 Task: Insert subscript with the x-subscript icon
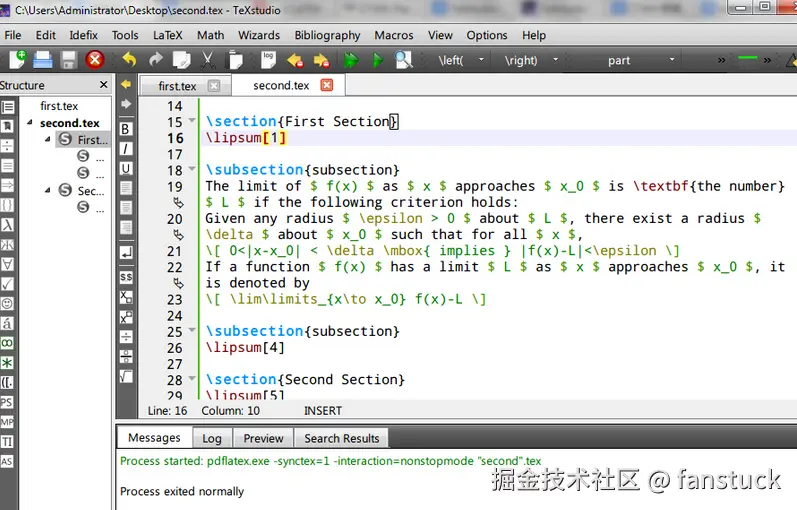pyautogui.click(x=126, y=297)
